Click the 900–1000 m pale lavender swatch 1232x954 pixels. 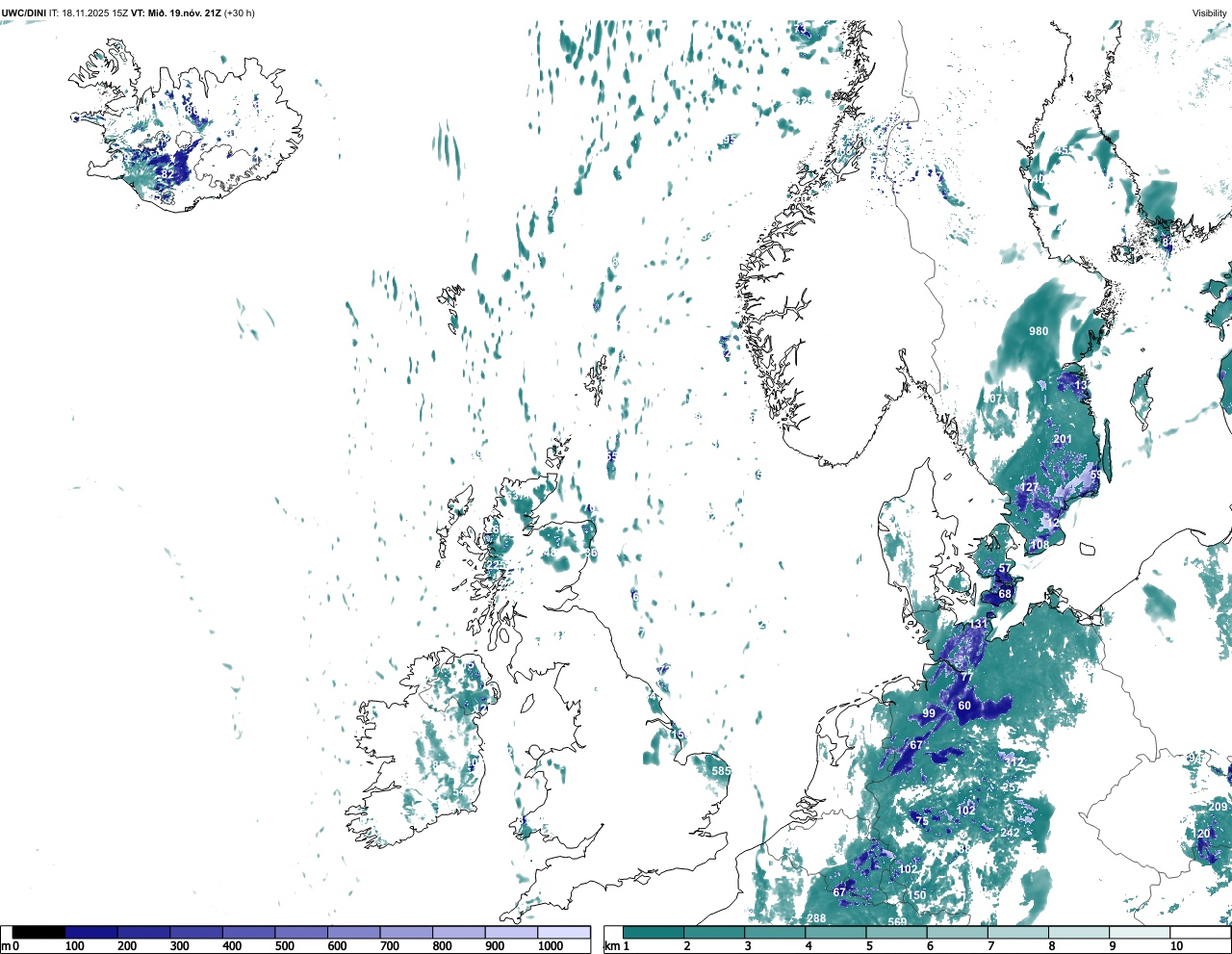coord(511,932)
